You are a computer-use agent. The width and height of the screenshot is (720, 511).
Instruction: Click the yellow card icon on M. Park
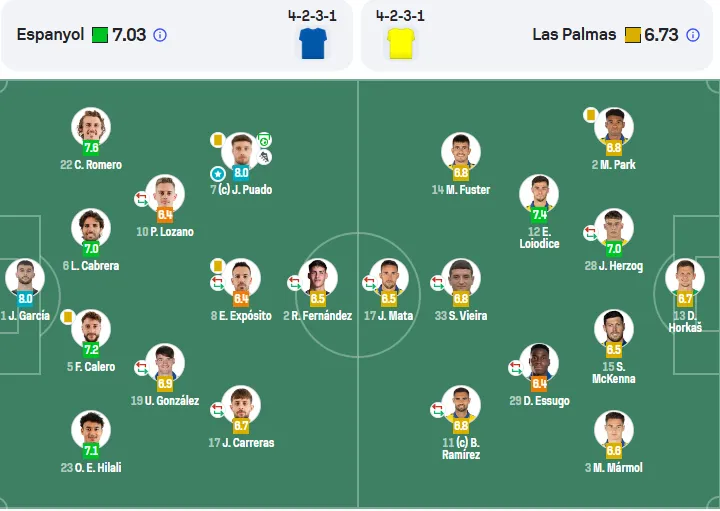click(591, 115)
